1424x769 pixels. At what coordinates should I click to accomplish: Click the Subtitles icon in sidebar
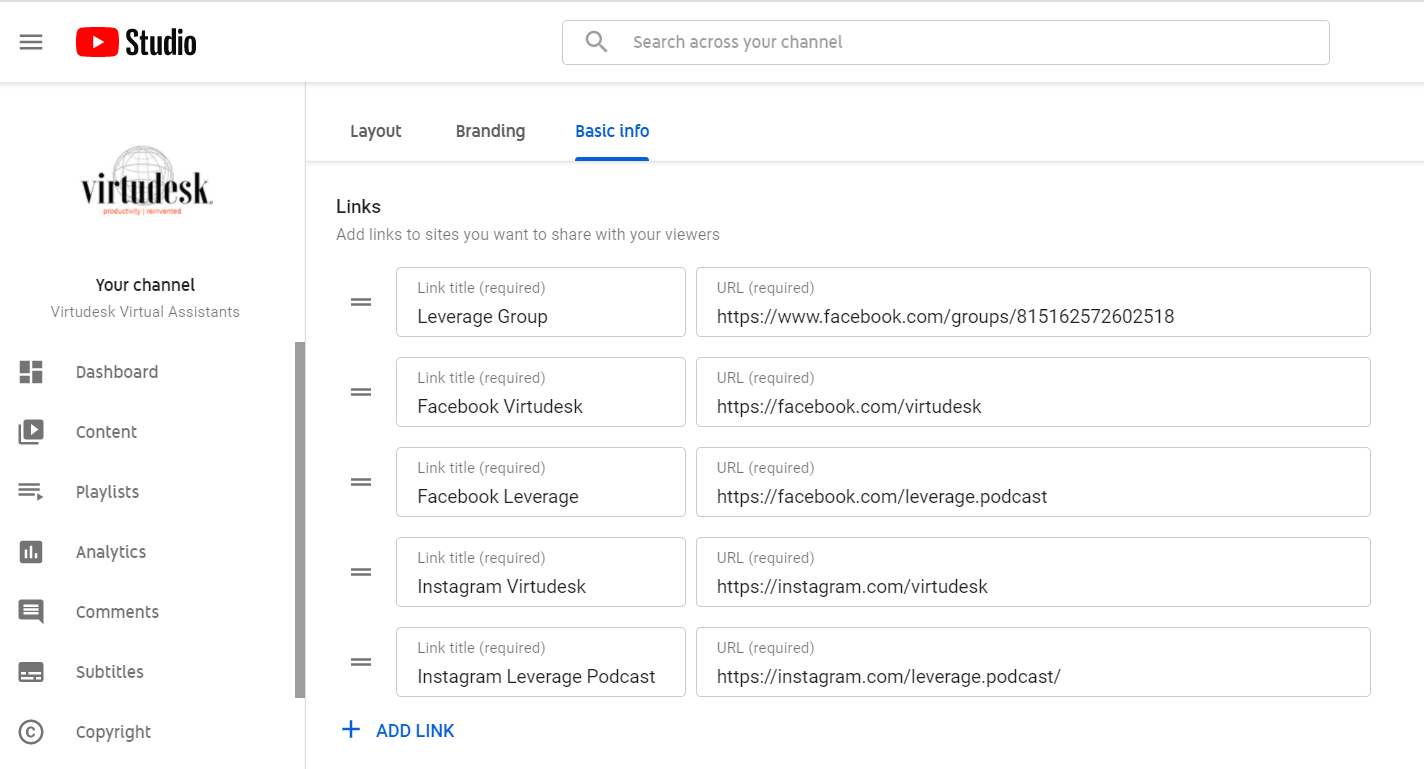(x=31, y=672)
